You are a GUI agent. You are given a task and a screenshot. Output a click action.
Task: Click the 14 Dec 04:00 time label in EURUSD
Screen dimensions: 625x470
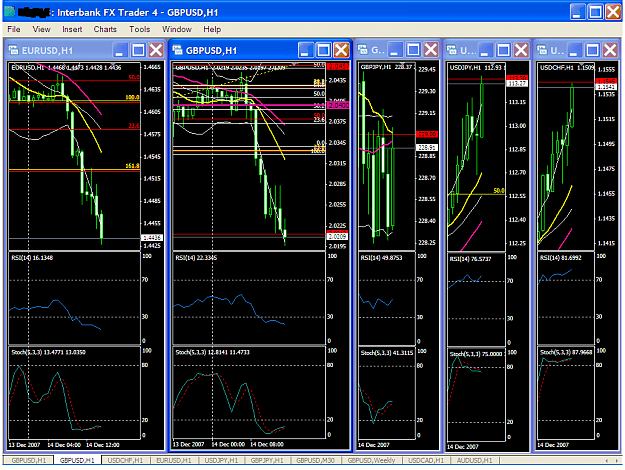pos(64,445)
